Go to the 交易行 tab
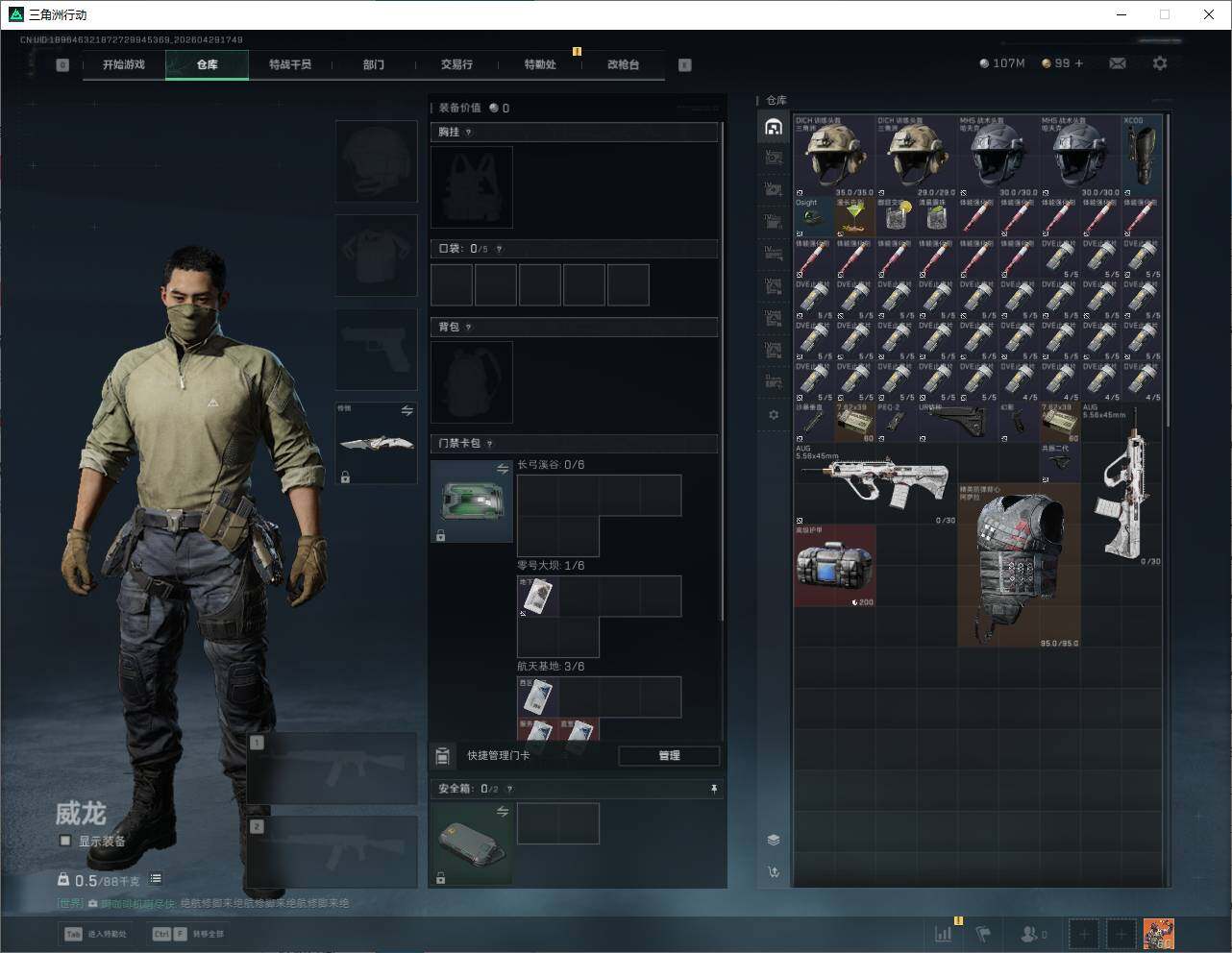This screenshot has width=1232, height=953. click(x=456, y=64)
